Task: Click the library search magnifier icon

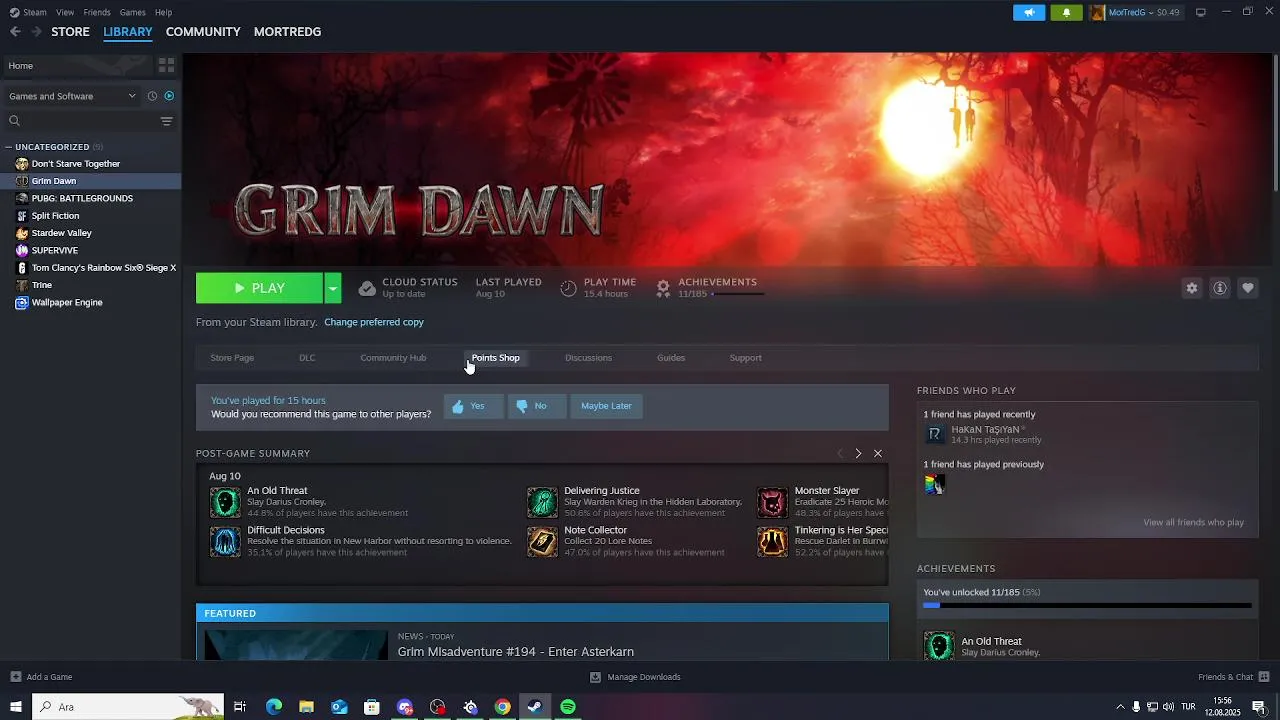Action: click(14, 121)
